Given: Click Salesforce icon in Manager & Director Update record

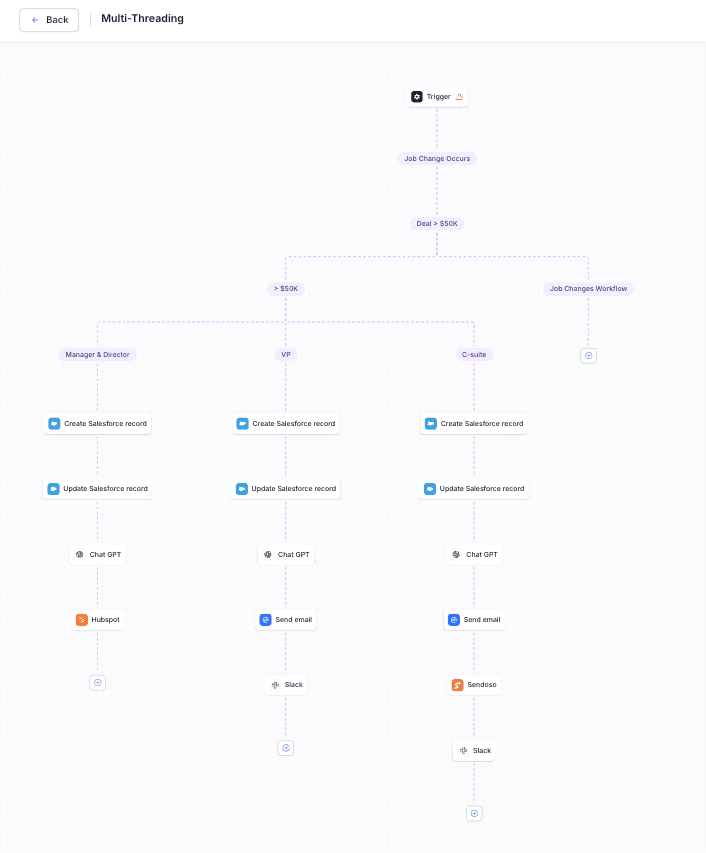Looking at the screenshot, I should [x=53, y=489].
